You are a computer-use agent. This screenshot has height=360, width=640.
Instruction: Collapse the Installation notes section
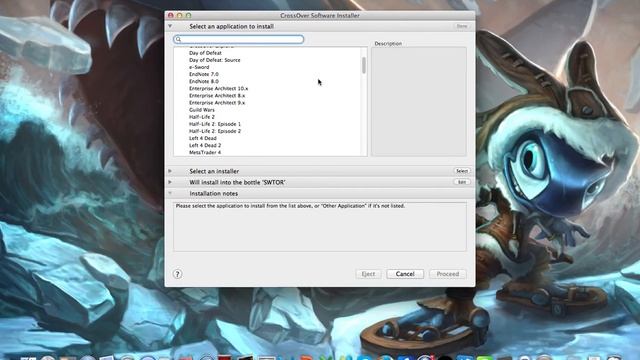[x=170, y=193]
